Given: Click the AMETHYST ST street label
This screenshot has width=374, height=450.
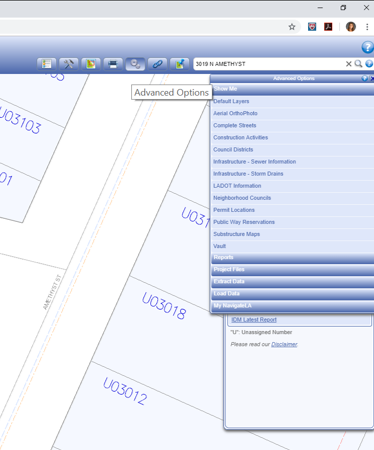Looking at the screenshot, I should coord(52,292).
